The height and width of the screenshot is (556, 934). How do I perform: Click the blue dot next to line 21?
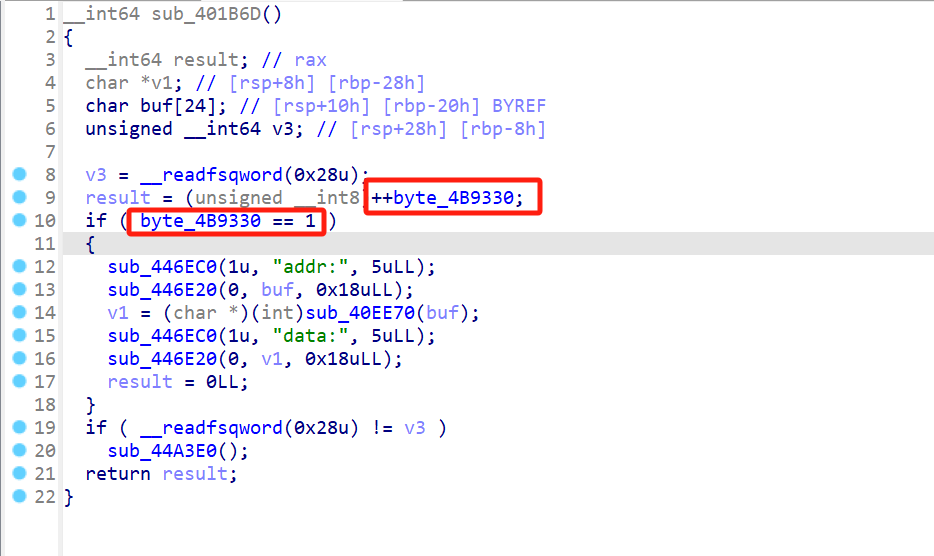tap(19, 474)
